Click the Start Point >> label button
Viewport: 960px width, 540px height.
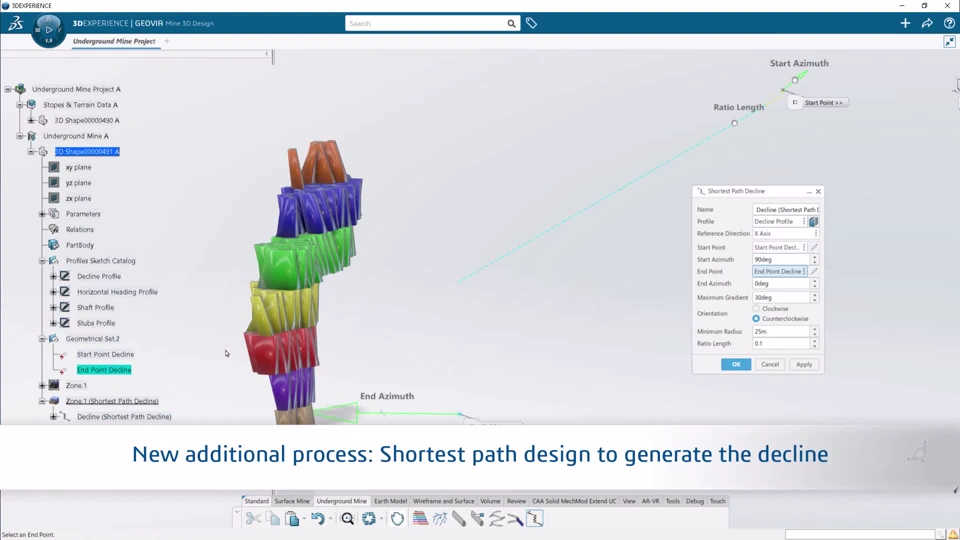(823, 103)
